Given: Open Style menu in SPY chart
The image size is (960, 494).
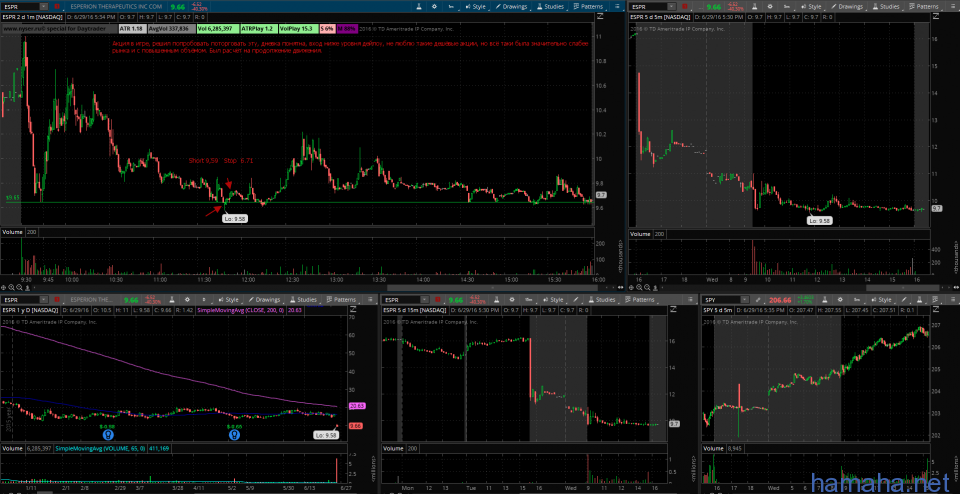Looking at the screenshot, I should [882, 299].
